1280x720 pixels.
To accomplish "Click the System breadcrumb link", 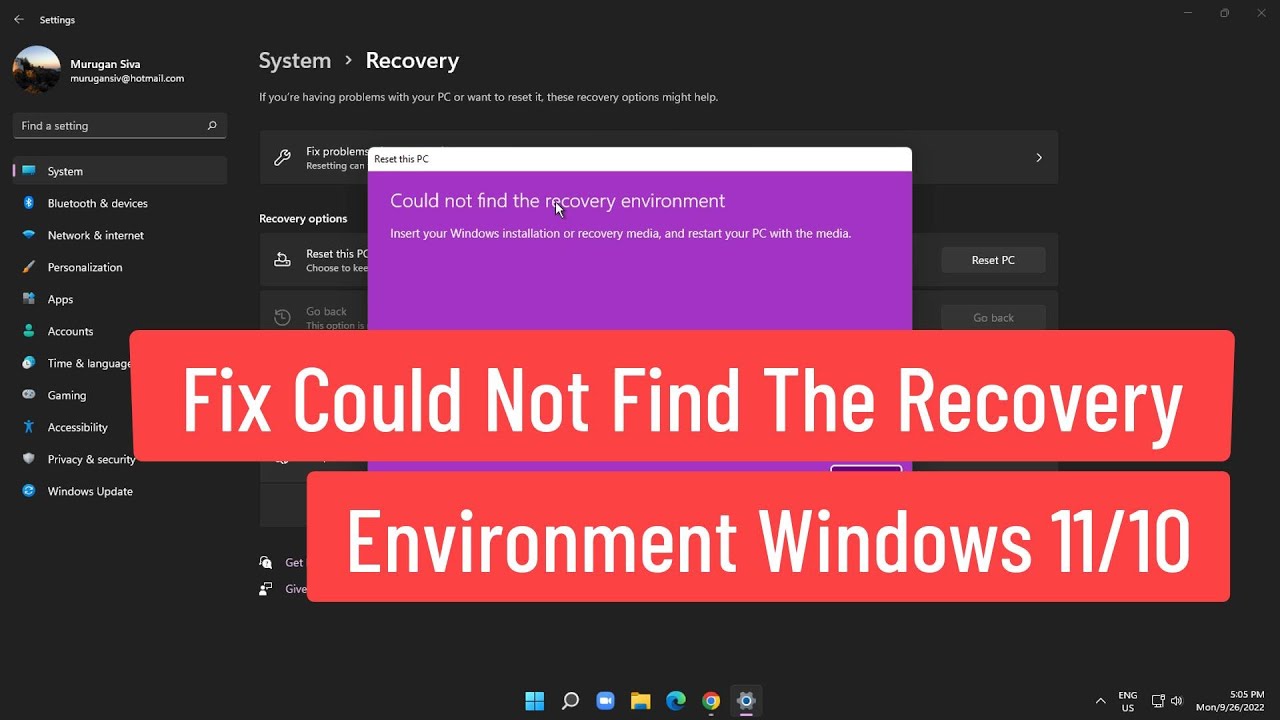I will [295, 60].
